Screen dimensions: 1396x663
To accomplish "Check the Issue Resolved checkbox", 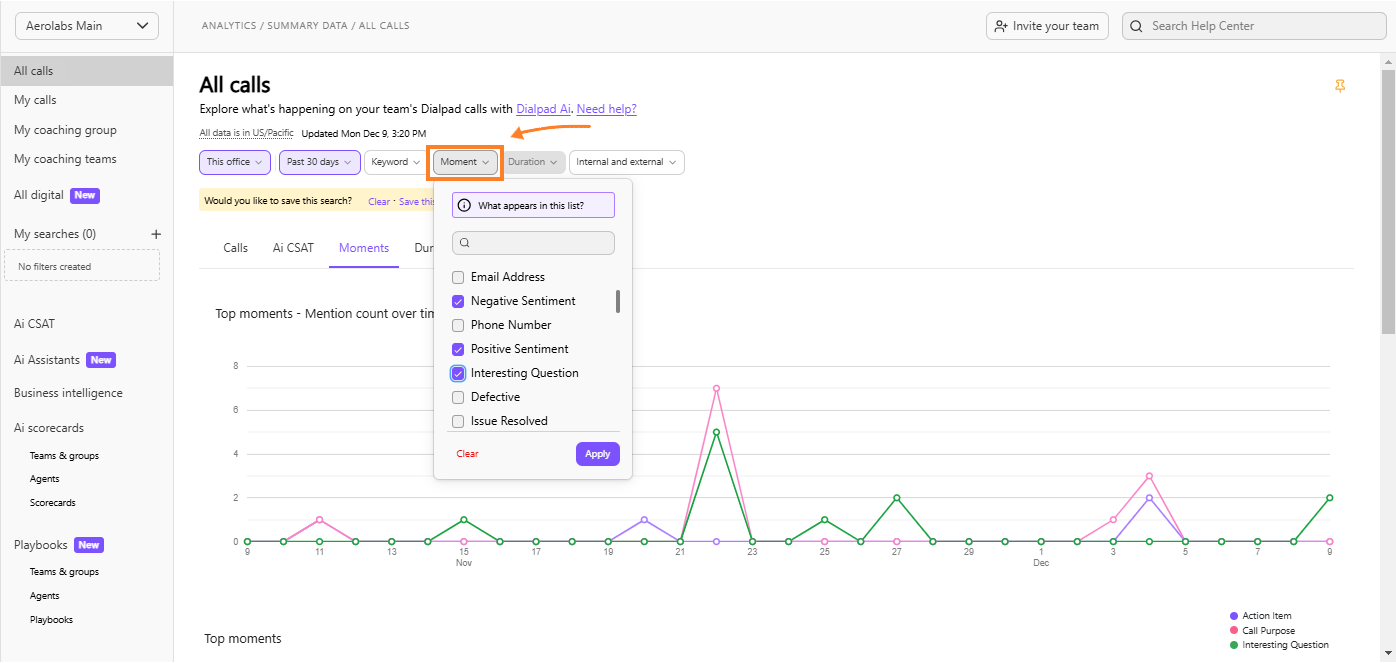I will pos(458,421).
